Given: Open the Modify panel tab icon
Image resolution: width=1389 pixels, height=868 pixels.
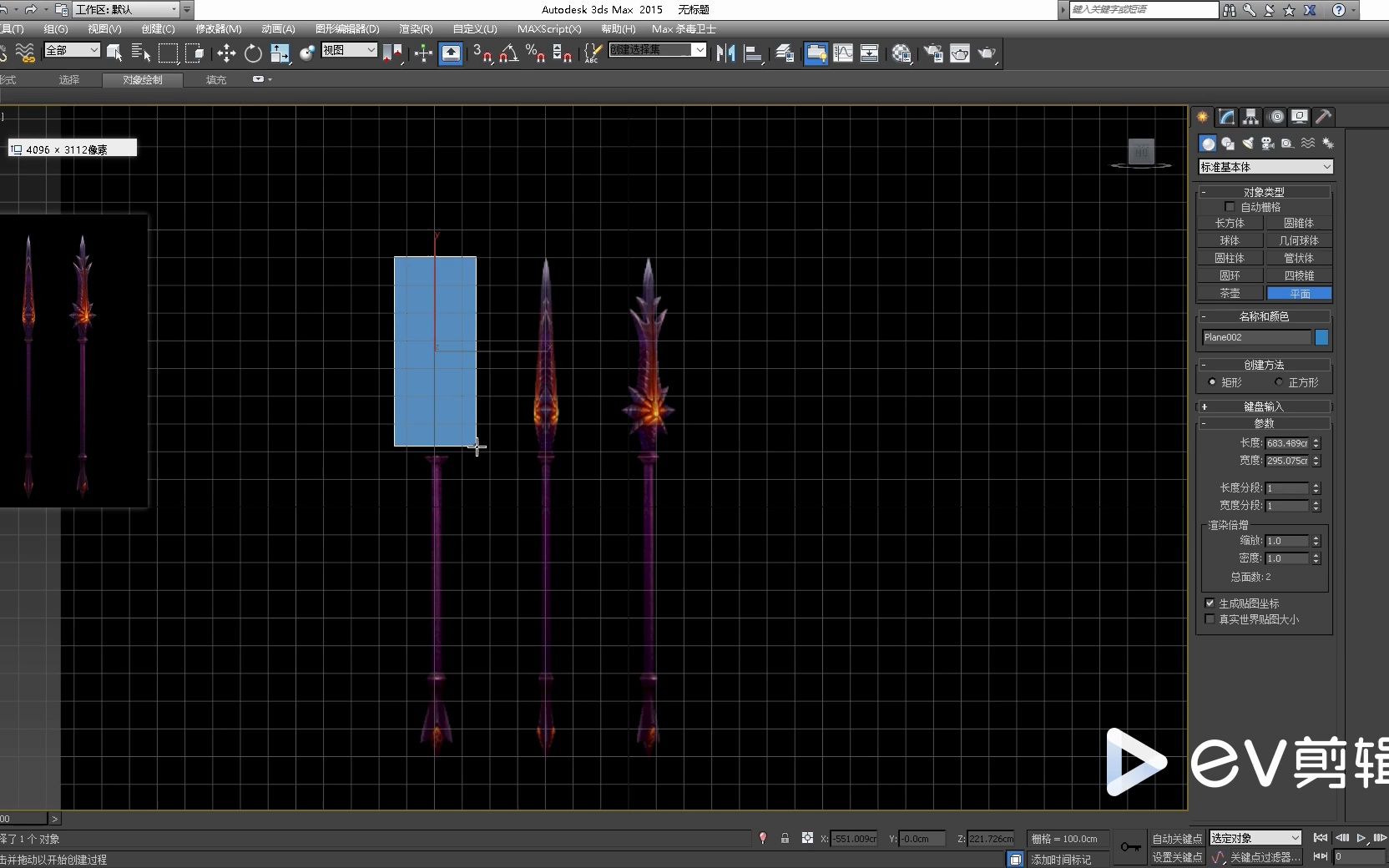Looking at the screenshot, I should coord(1226,117).
